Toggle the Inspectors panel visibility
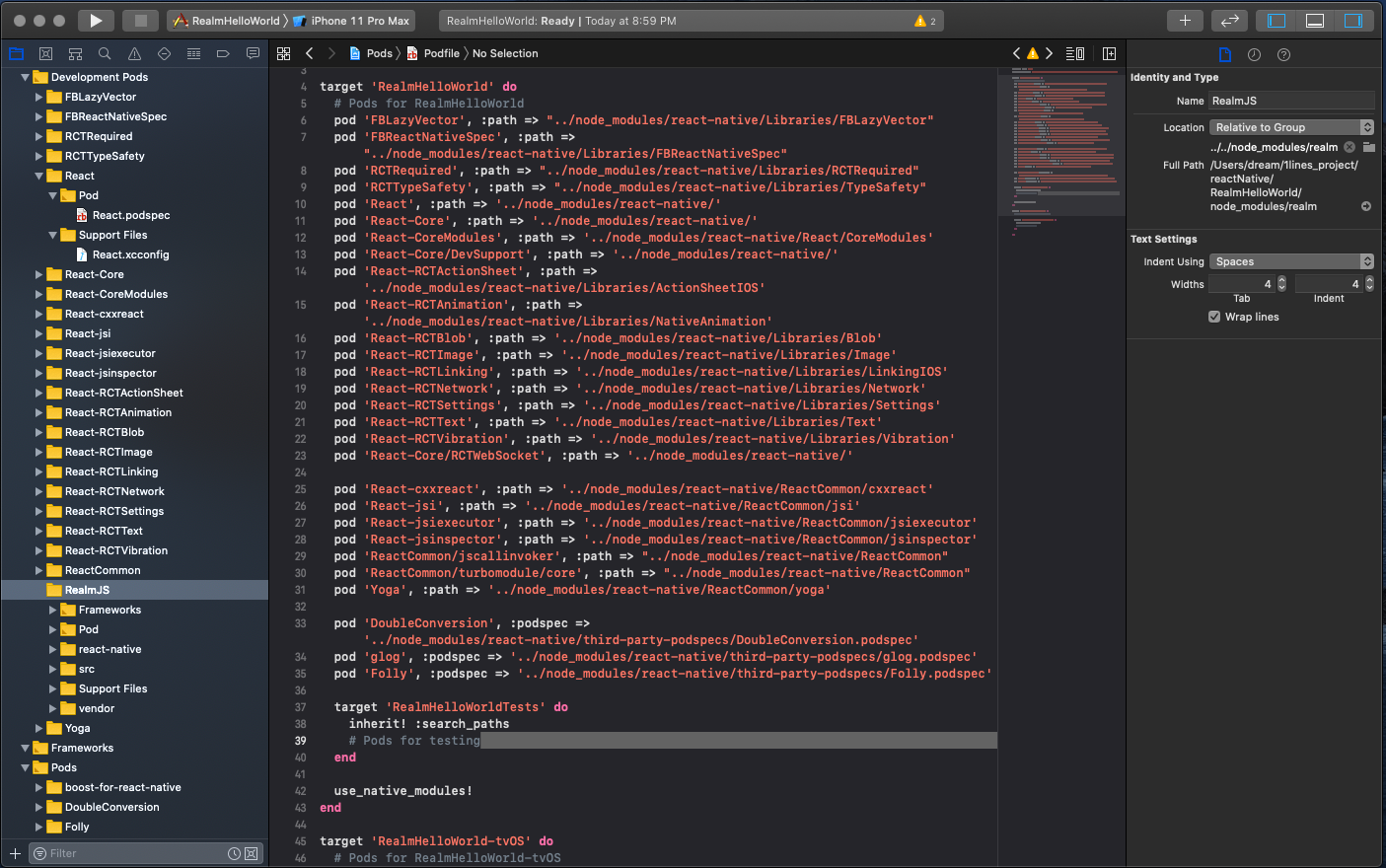Image resolution: width=1386 pixels, height=868 pixels. click(x=1353, y=20)
